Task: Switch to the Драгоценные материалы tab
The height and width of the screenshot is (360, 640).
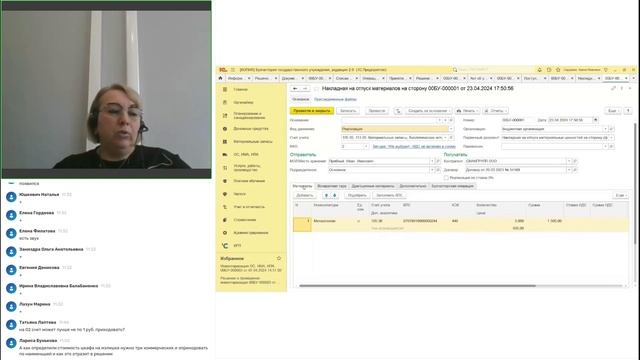Action: (373, 186)
